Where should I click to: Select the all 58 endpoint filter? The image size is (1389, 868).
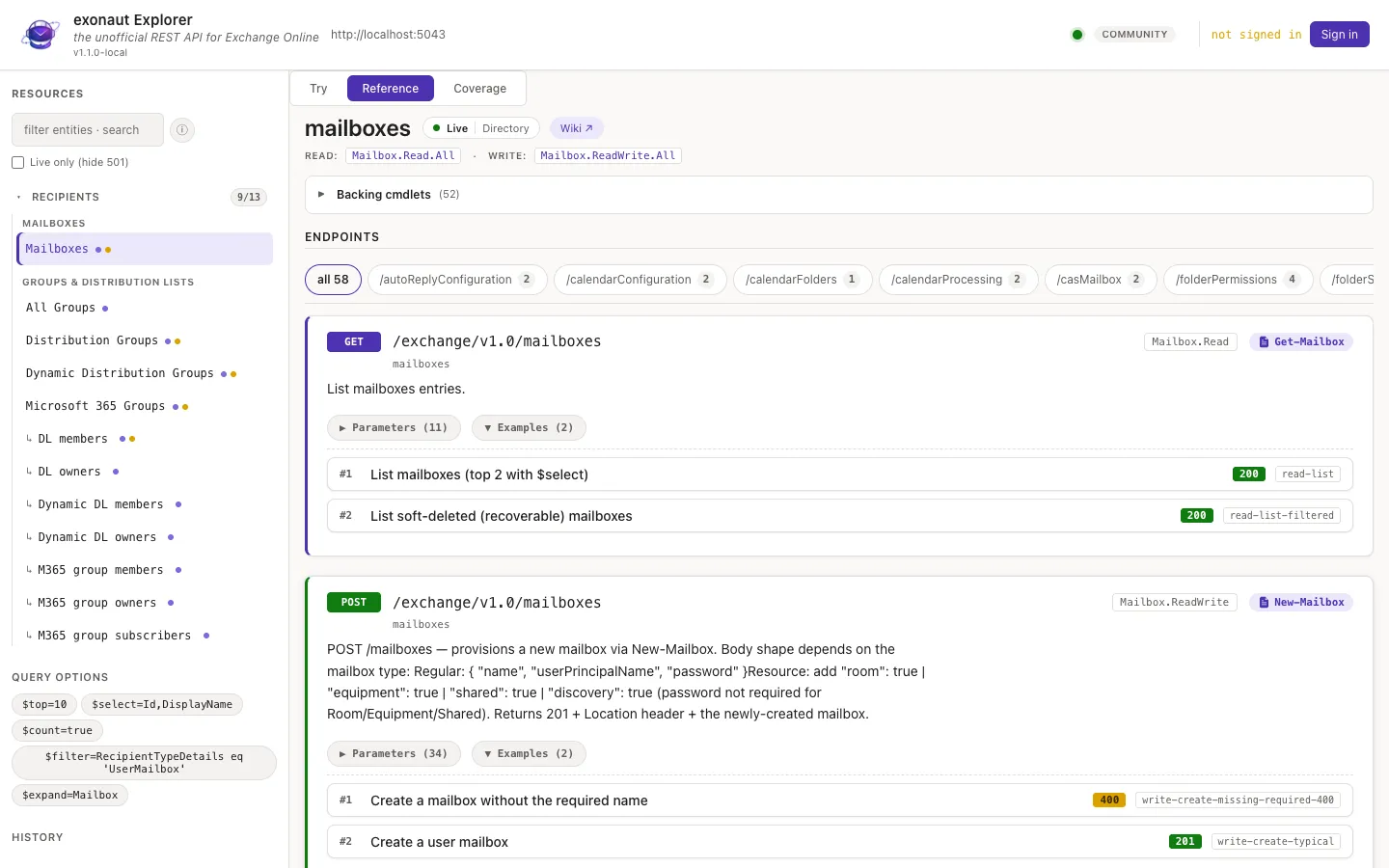[x=333, y=280]
